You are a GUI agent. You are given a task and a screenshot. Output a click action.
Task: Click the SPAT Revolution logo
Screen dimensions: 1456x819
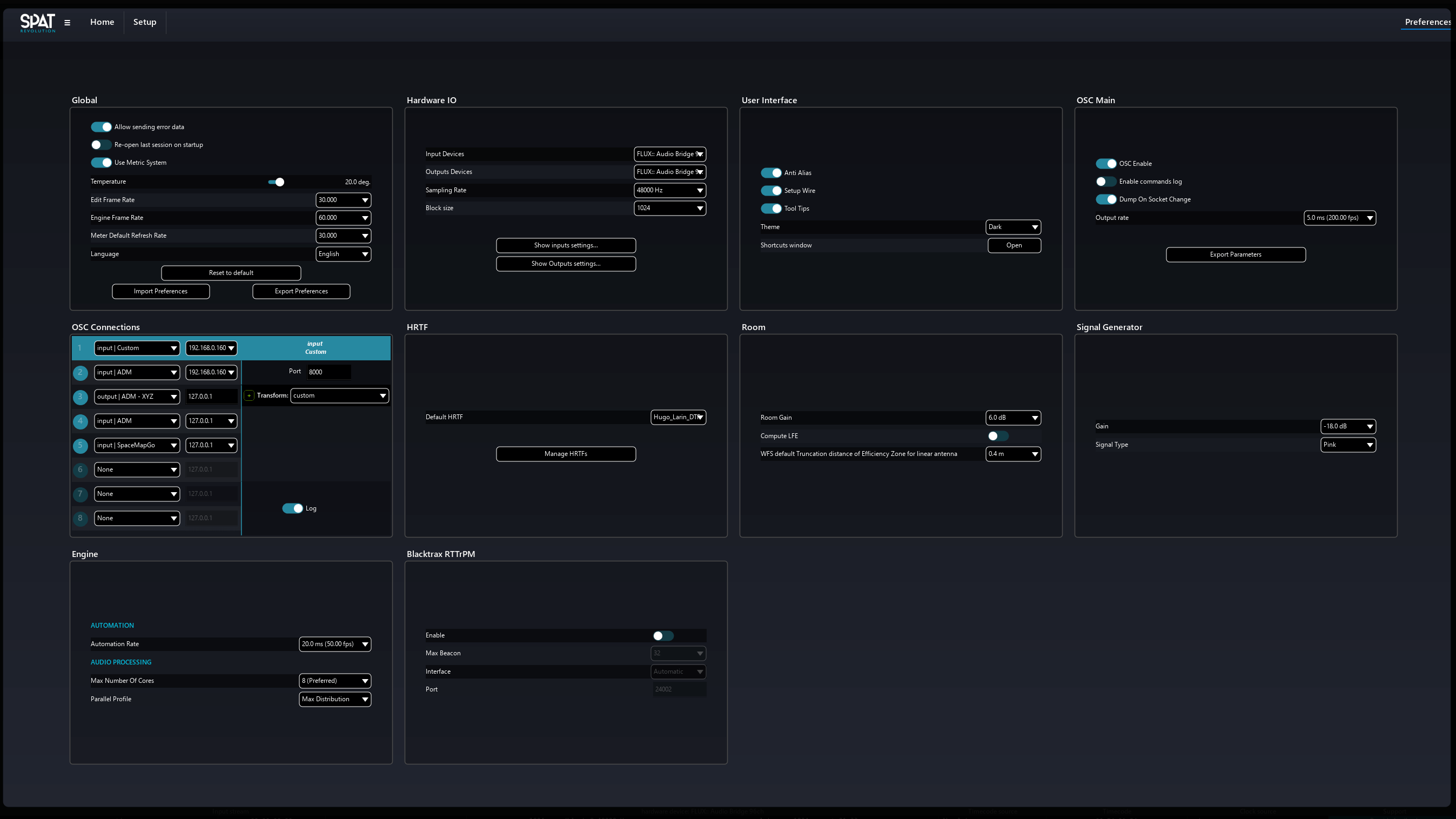pyautogui.click(x=37, y=23)
